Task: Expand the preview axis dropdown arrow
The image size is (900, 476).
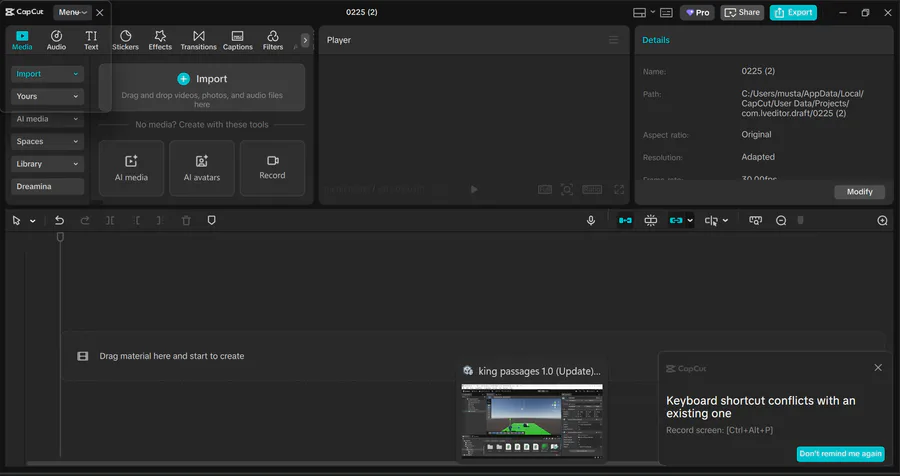Action: click(726, 220)
